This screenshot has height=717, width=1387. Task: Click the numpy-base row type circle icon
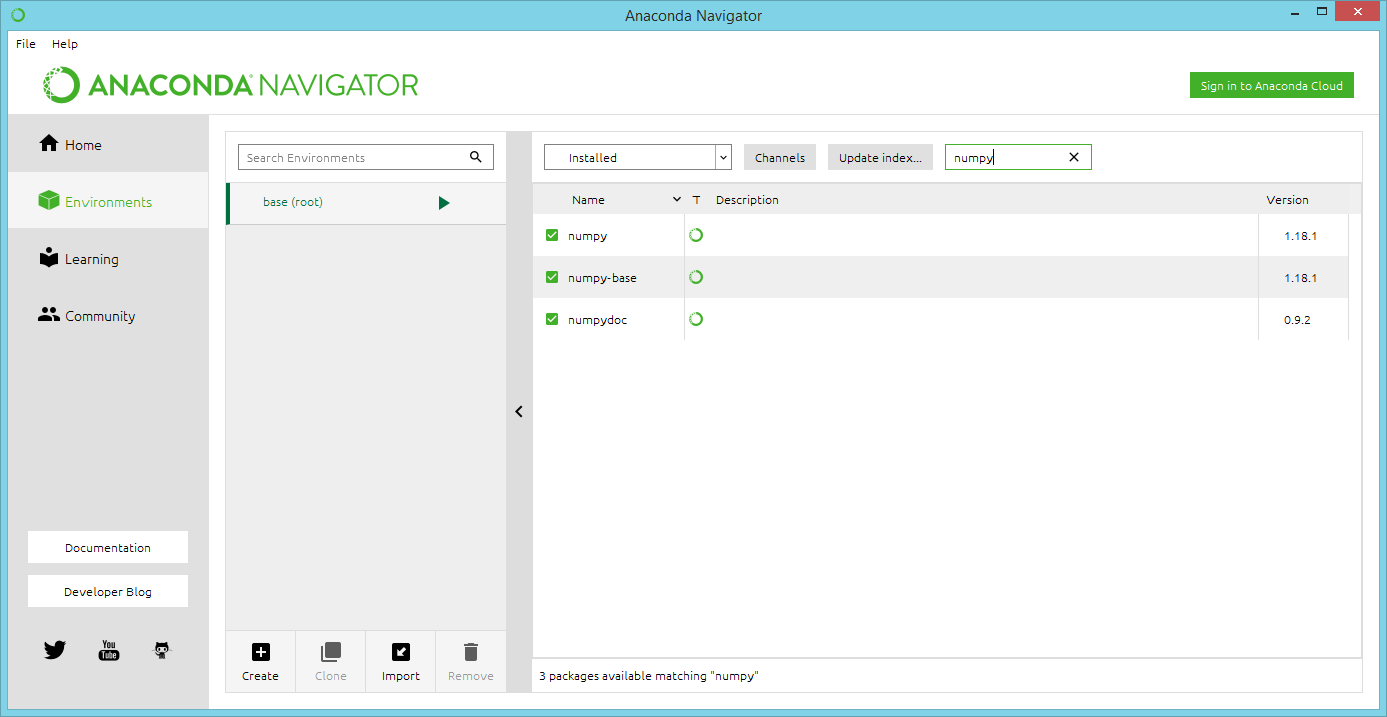696,277
